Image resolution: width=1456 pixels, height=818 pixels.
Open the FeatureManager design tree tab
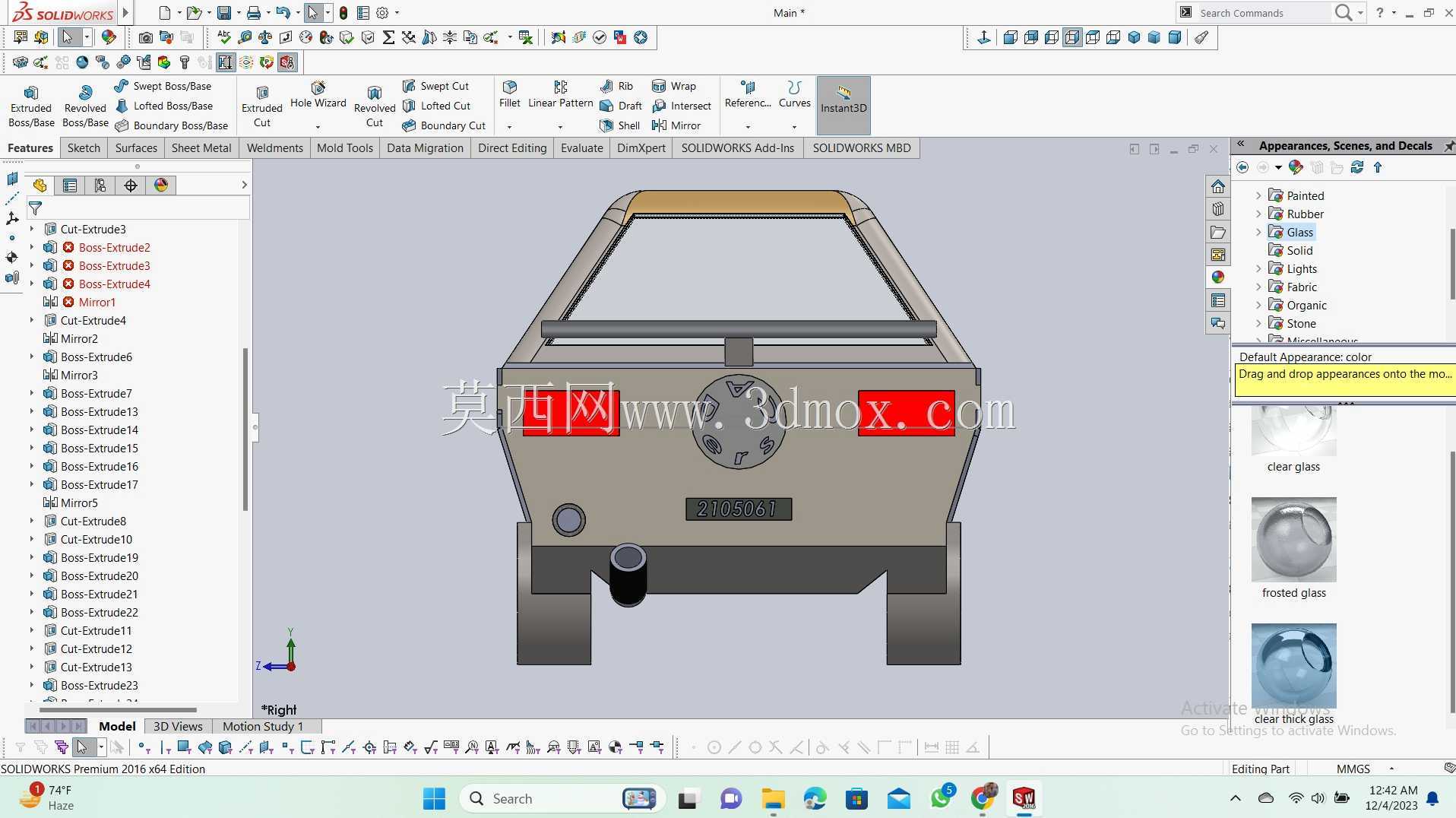(x=40, y=185)
